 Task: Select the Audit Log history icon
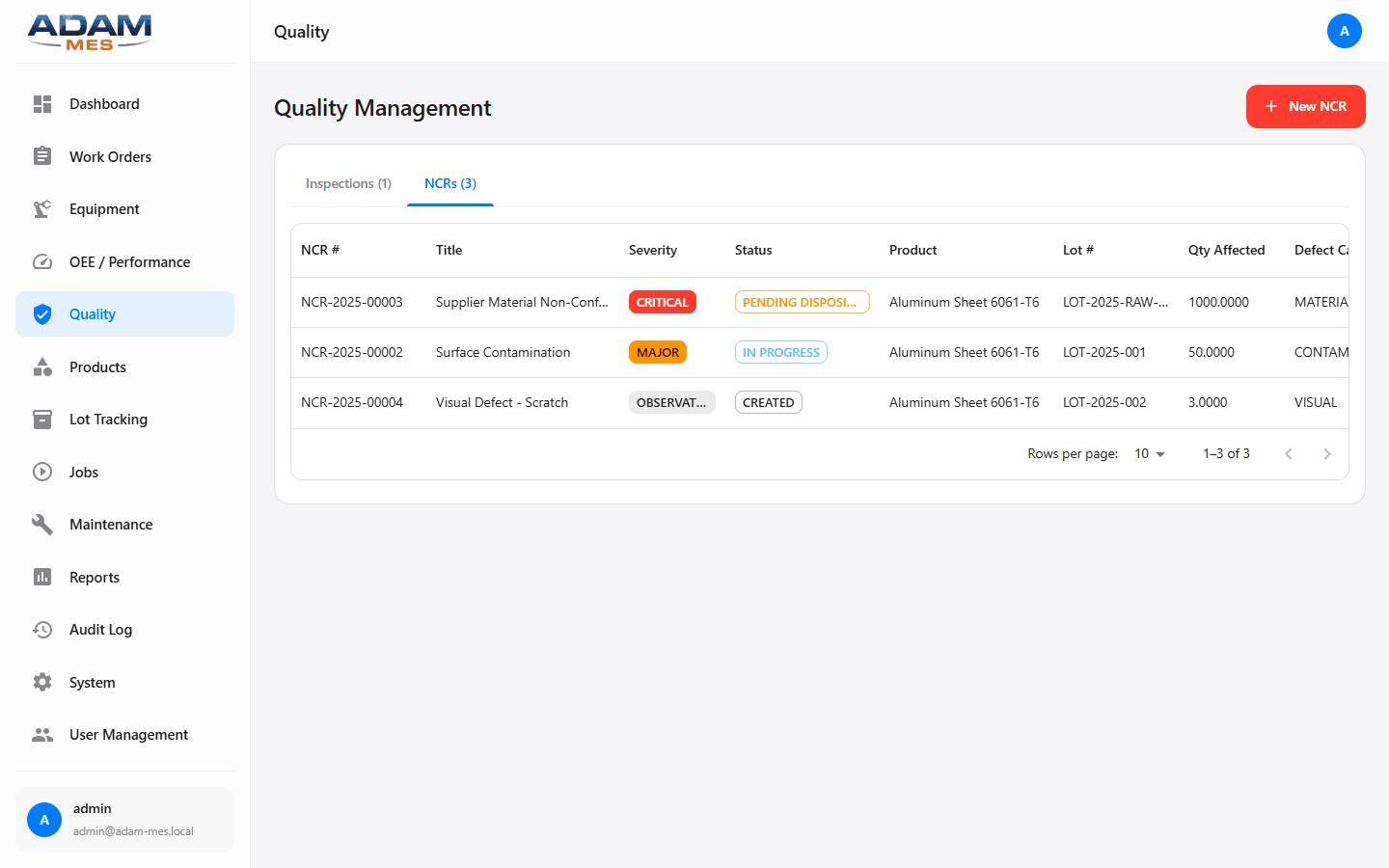42,629
